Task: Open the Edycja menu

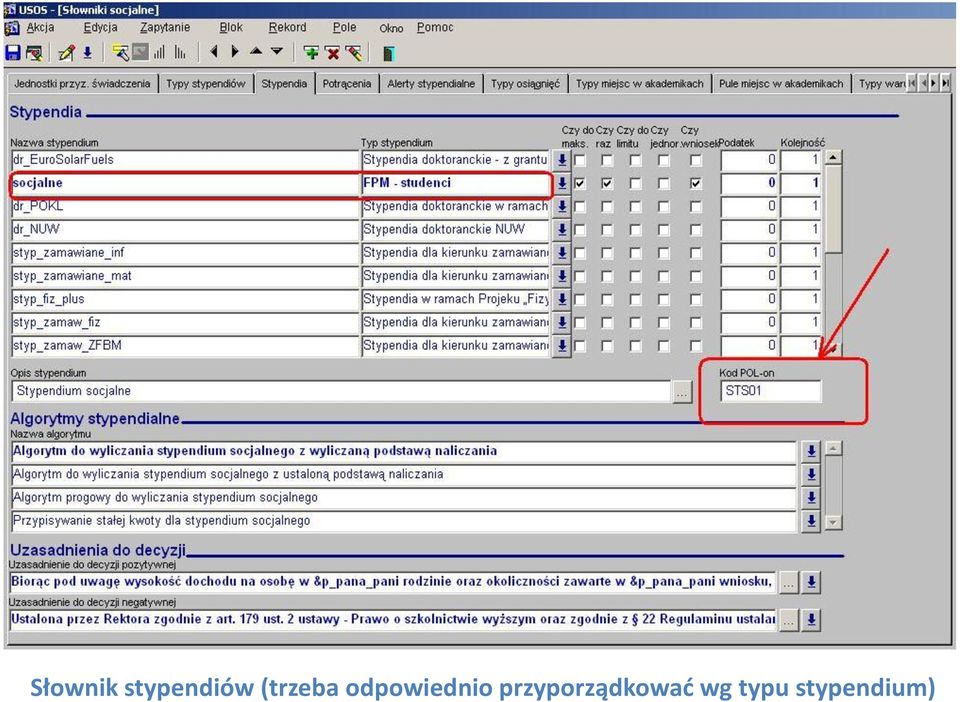Action: 100,28
